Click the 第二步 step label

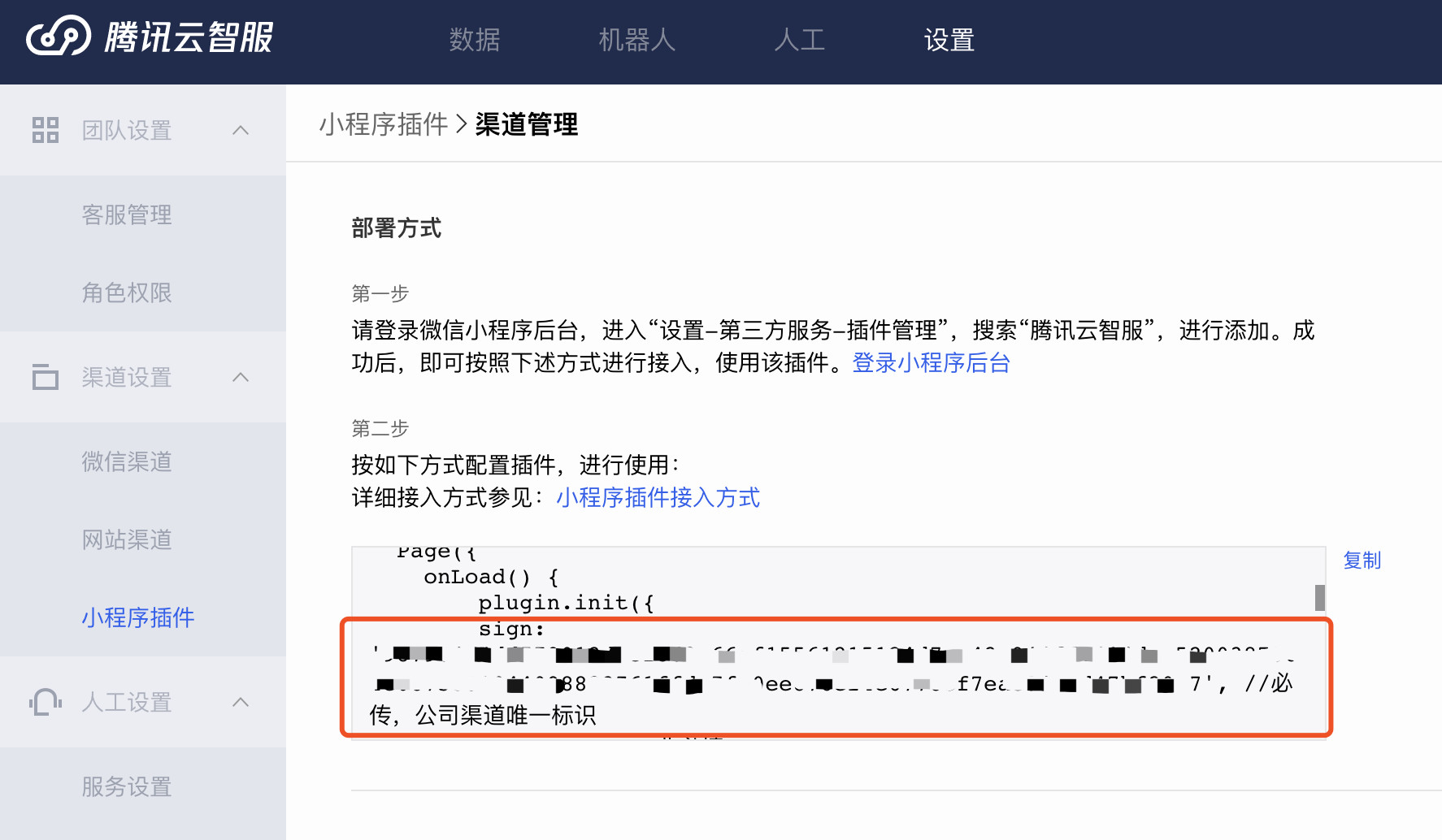point(380,428)
